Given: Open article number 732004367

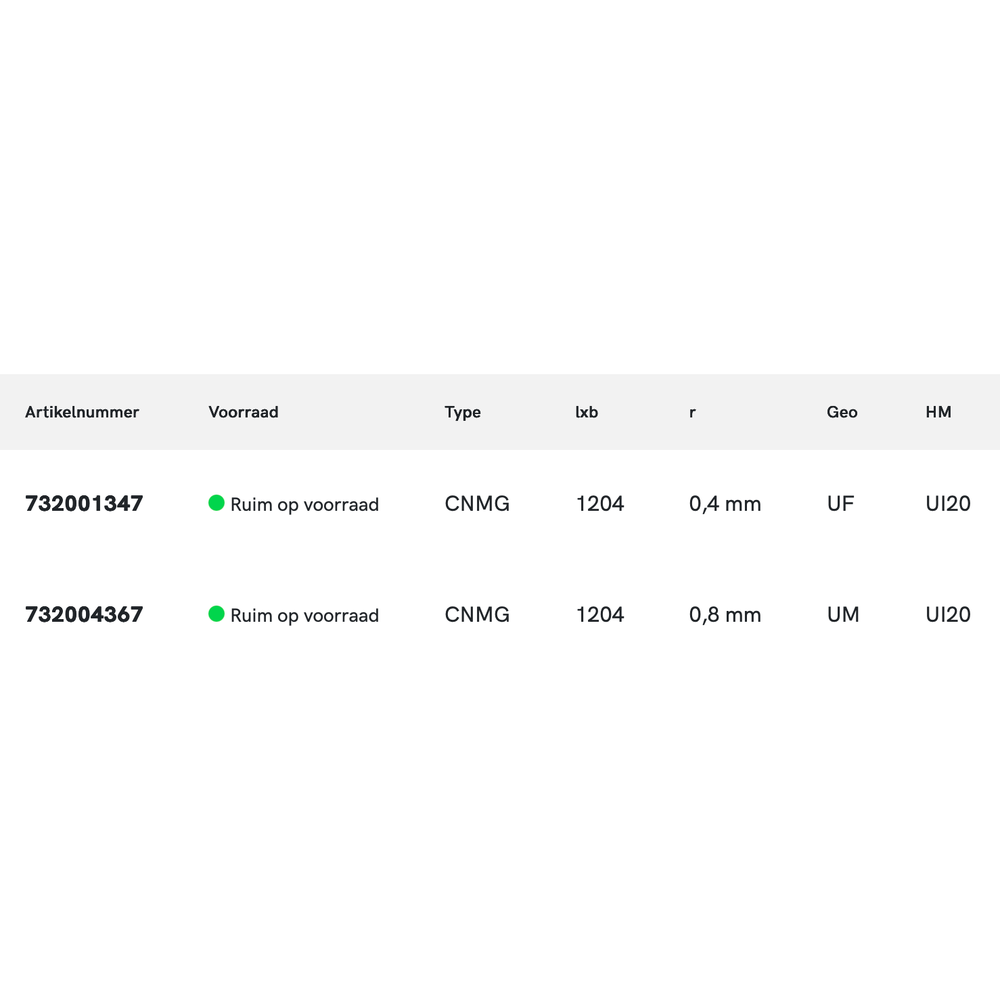Looking at the screenshot, I should pyautogui.click(x=84, y=615).
